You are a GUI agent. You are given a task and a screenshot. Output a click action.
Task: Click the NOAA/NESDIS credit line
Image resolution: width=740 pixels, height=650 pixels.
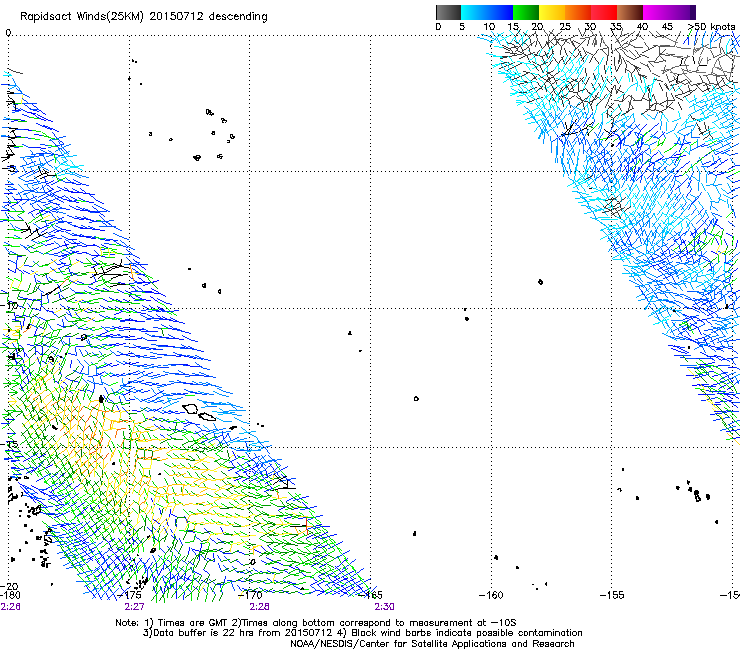[x=432, y=644]
